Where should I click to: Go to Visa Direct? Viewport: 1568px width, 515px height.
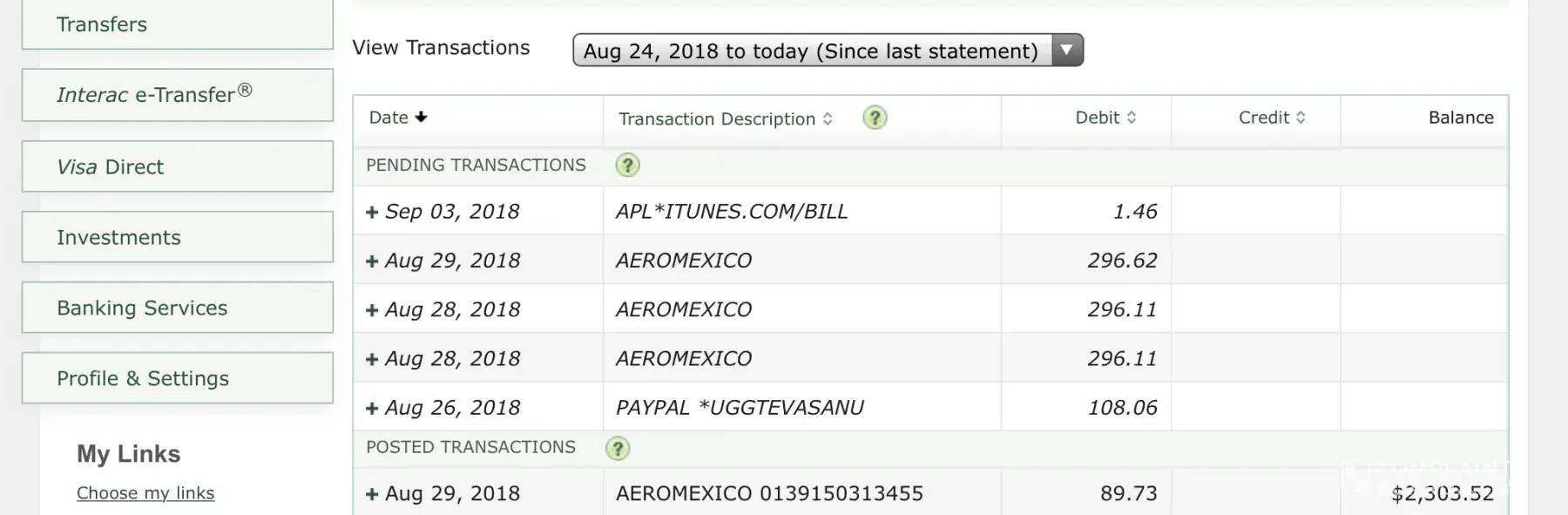(178, 166)
